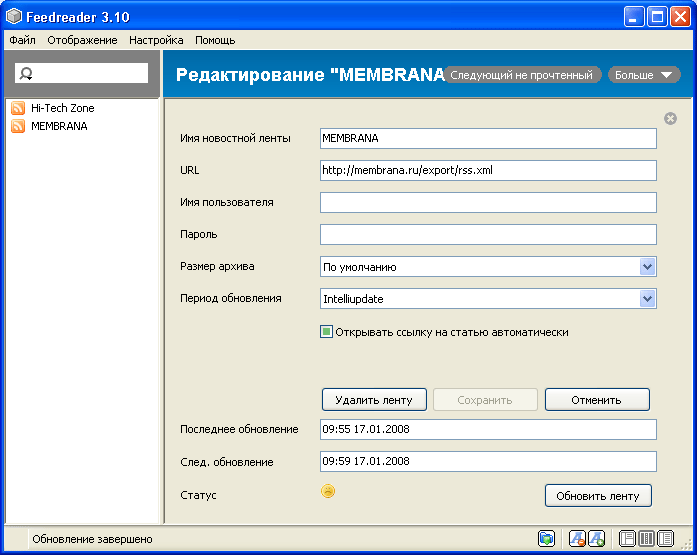The image size is (697, 555).
Task: Click the sad face status icon
Action: click(328, 491)
